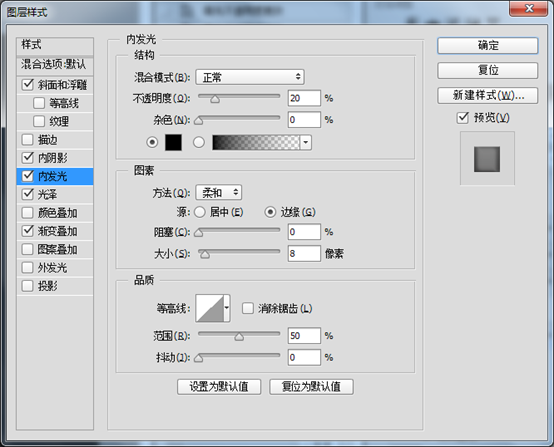The height and width of the screenshot is (447, 554).
Task: Enable the 图案叠加 checkbox
Action: click(x=28, y=249)
